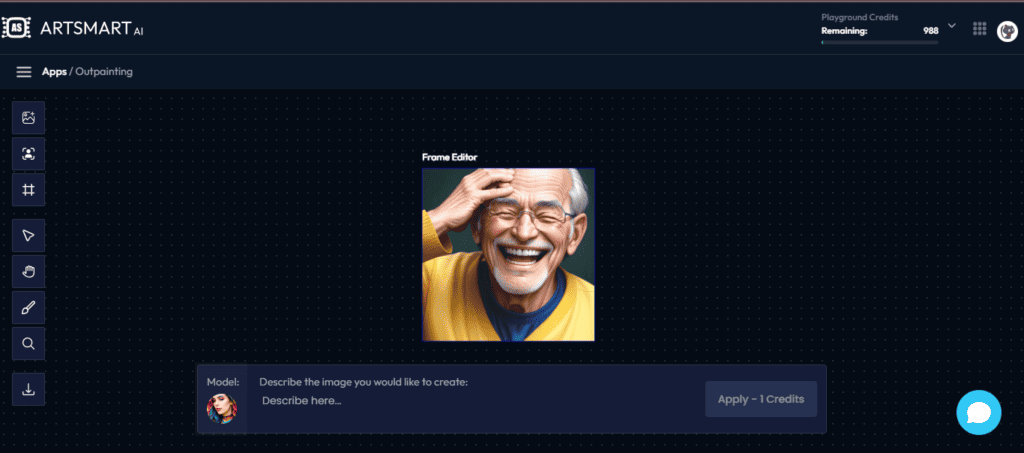Click the magnifier zoom tool

28,343
